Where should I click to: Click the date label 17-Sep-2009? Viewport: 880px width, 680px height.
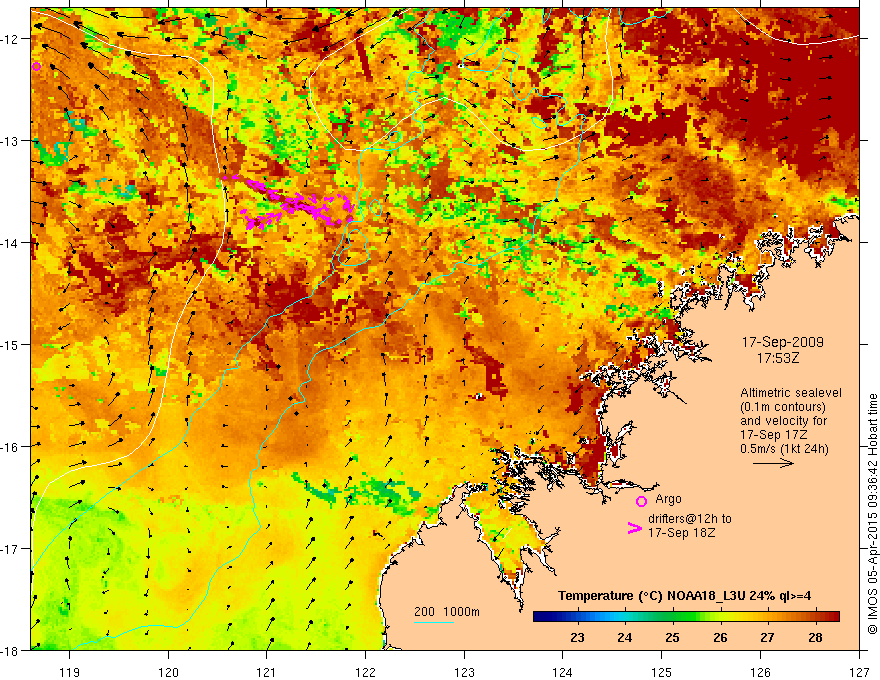pos(782,342)
